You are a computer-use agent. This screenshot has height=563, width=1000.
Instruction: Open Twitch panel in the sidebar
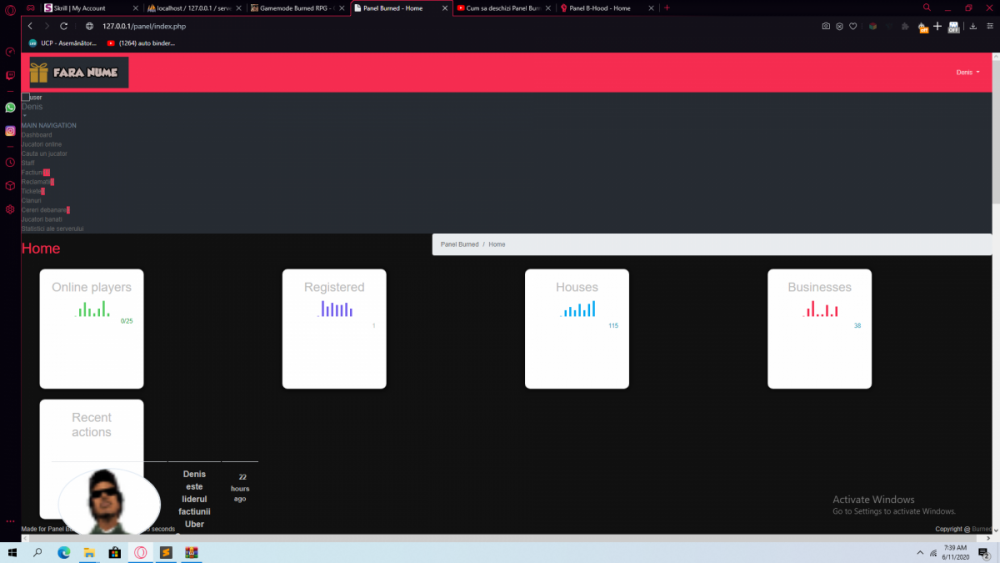point(10,75)
